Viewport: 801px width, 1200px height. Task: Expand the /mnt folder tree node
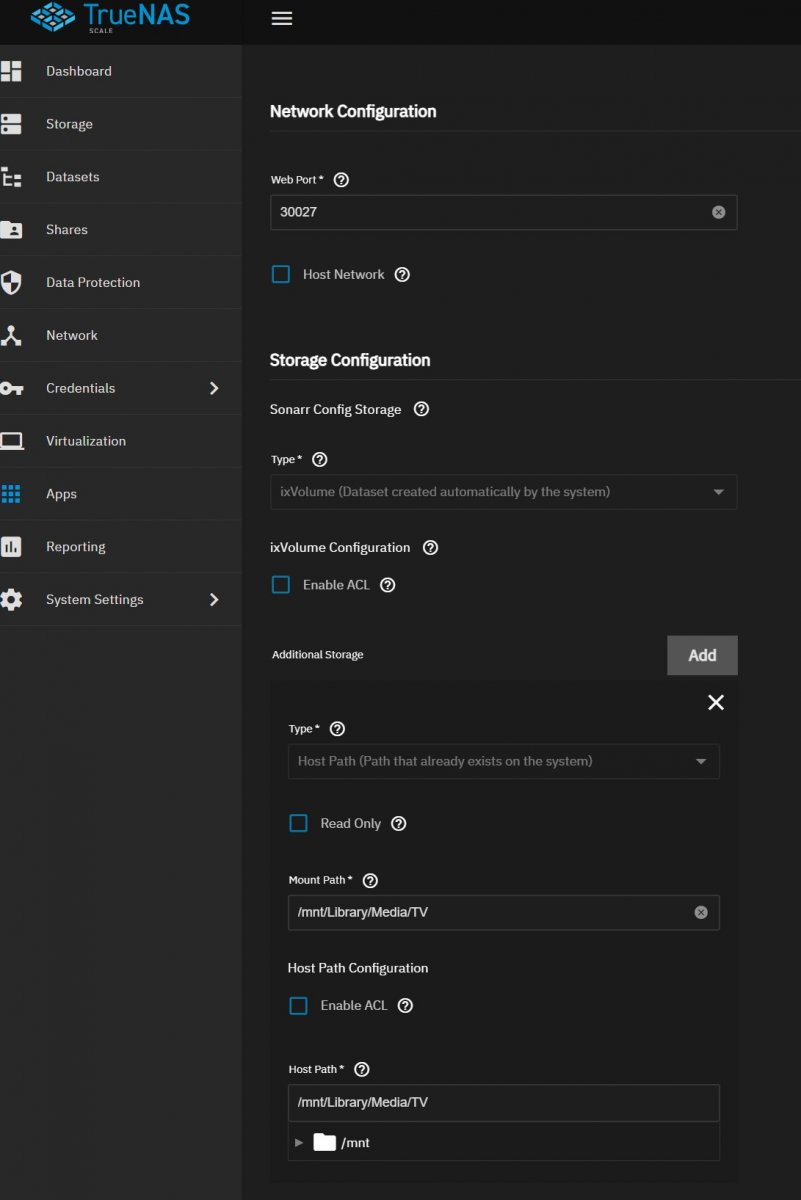click(299, 1142)
